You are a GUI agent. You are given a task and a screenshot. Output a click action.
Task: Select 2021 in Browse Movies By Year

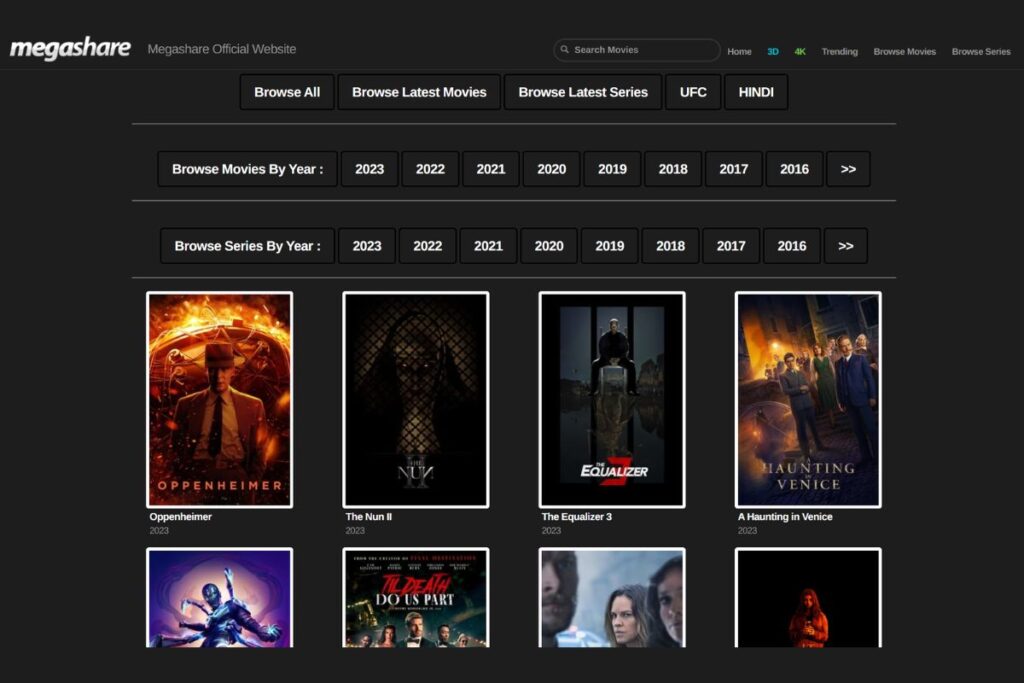(x=491, y=169)
